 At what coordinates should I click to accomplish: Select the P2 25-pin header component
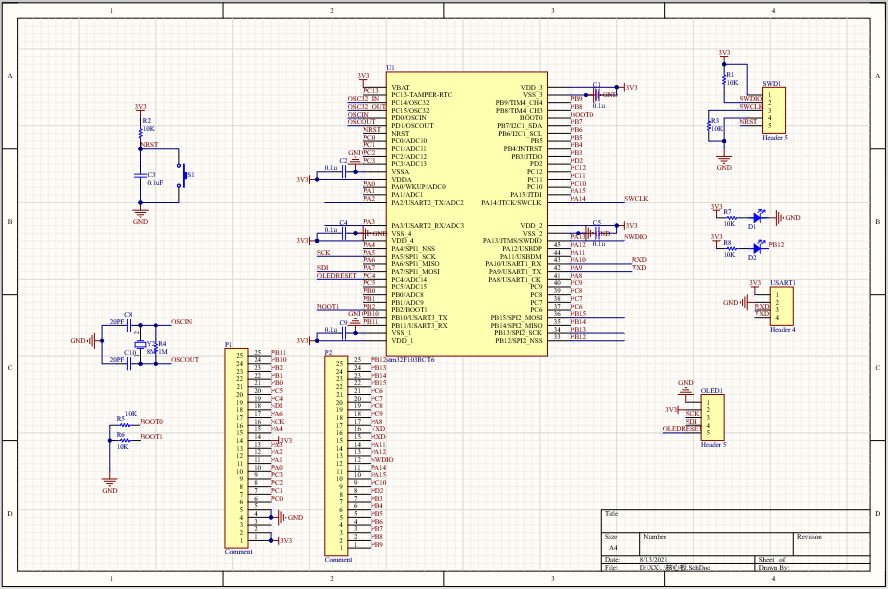point(336,456)
